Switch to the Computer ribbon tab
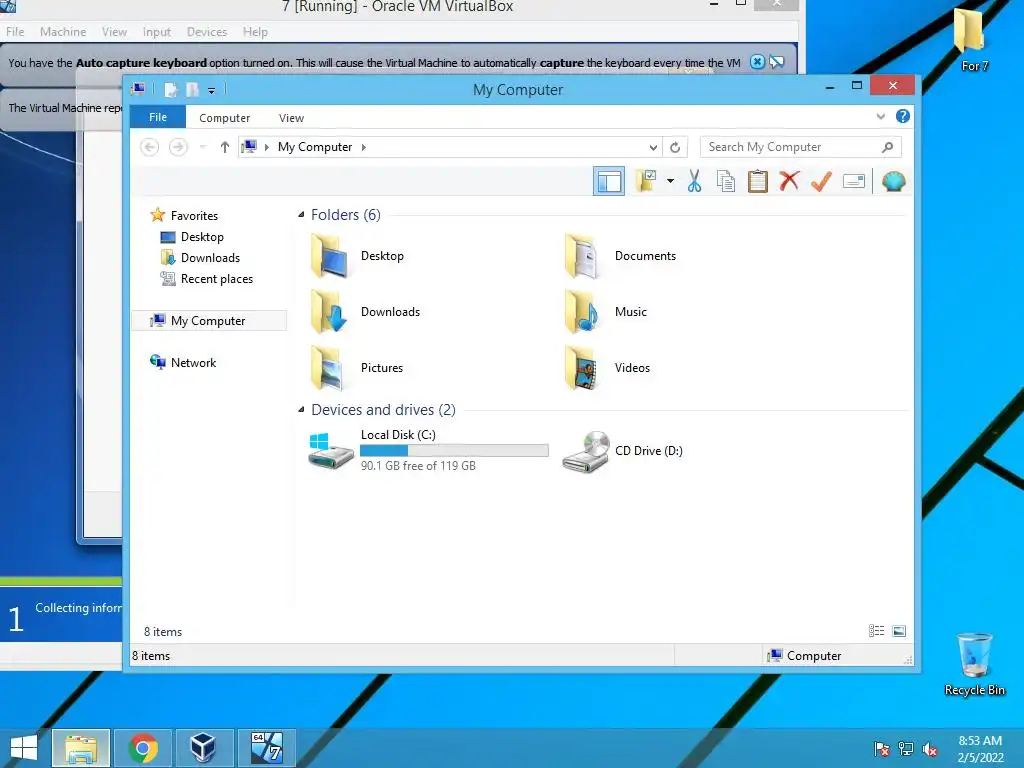This screenshot has width=1024, height=768. 224,118
